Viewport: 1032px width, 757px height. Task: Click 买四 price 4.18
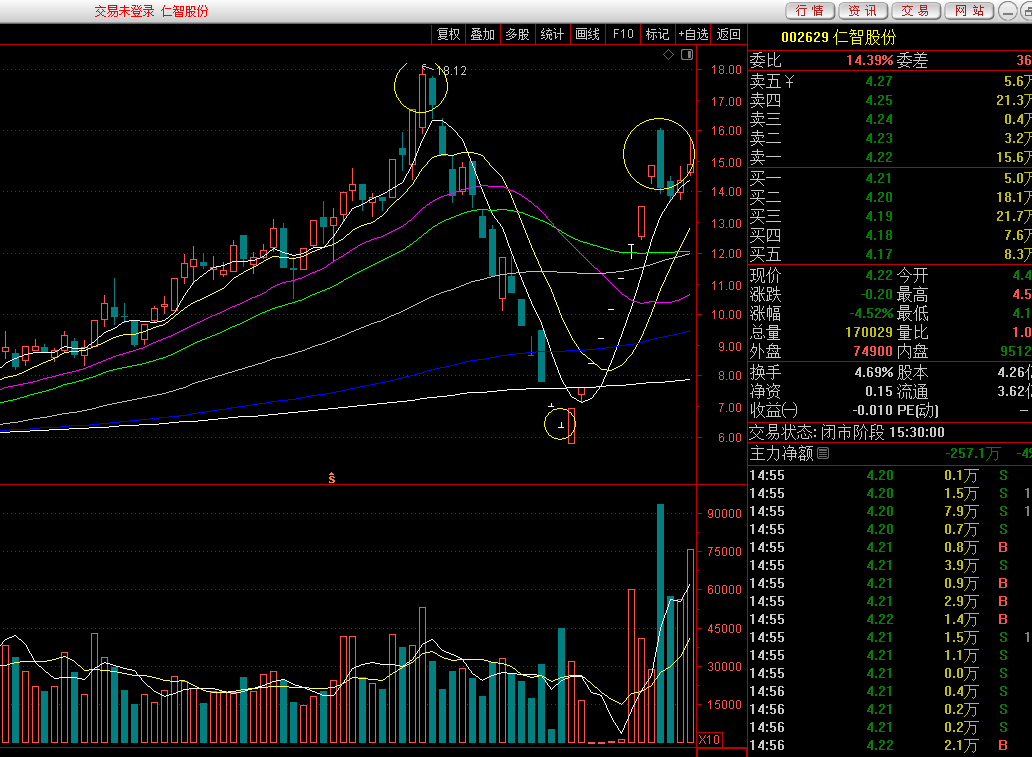(x=879, y=236)
